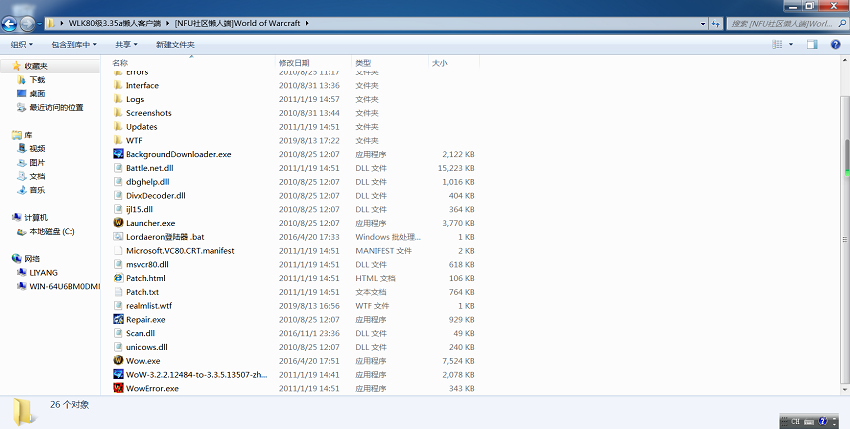Click WLK80级3.35a breadcrumb segment

[114, 23]
